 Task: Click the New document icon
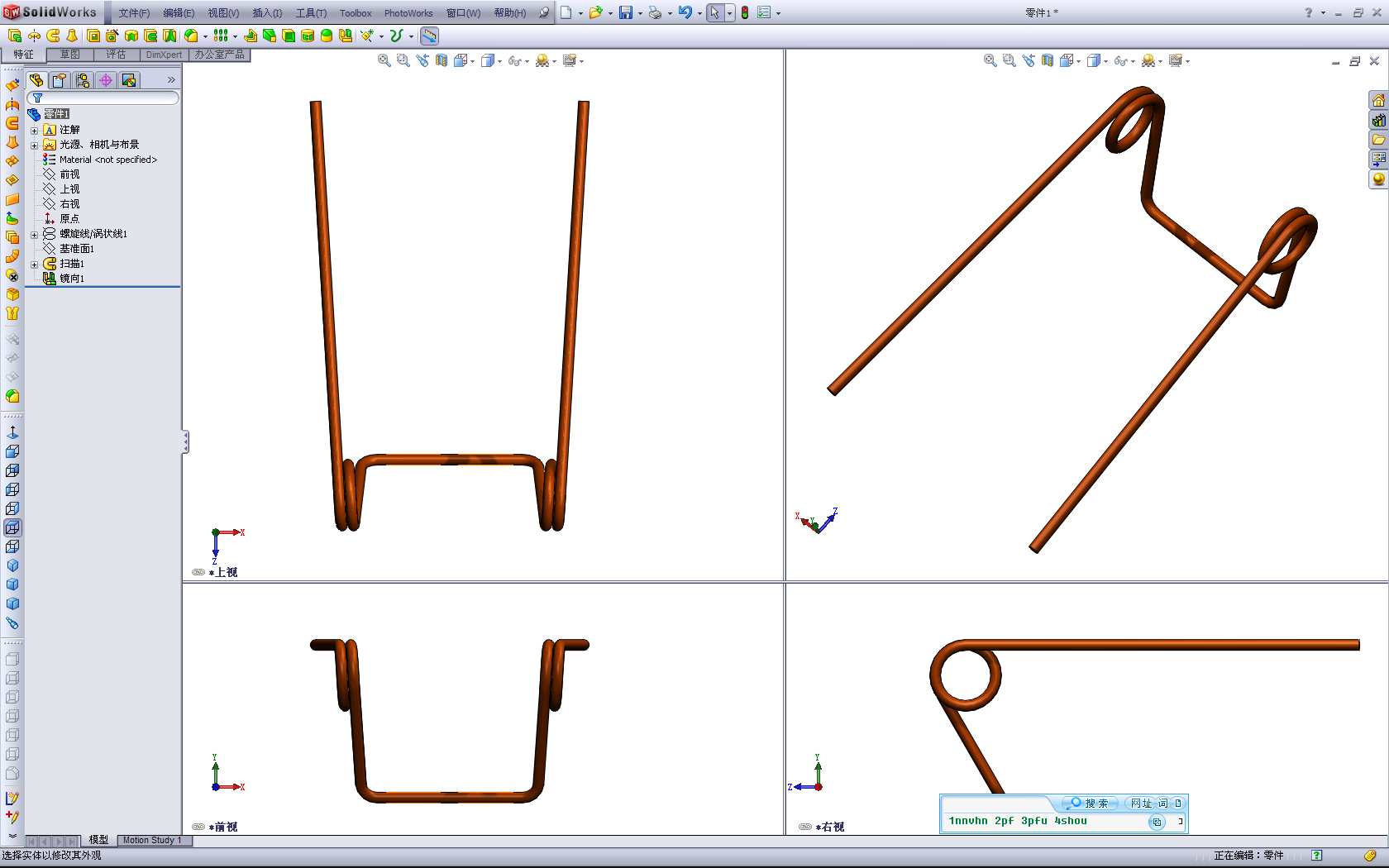[566, 12]
